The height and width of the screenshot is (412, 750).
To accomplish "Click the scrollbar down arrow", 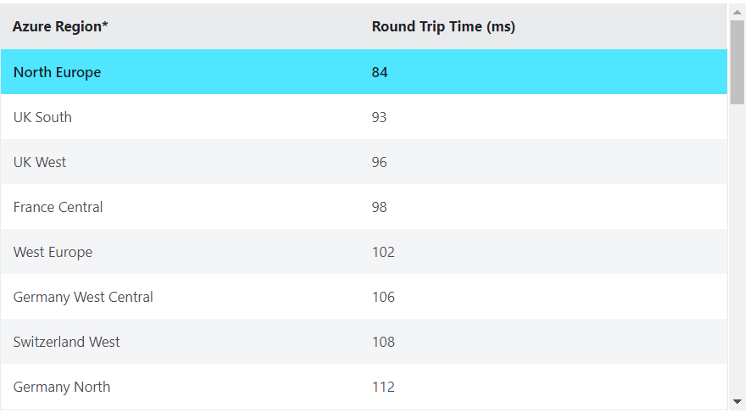I will click(737, 401).
